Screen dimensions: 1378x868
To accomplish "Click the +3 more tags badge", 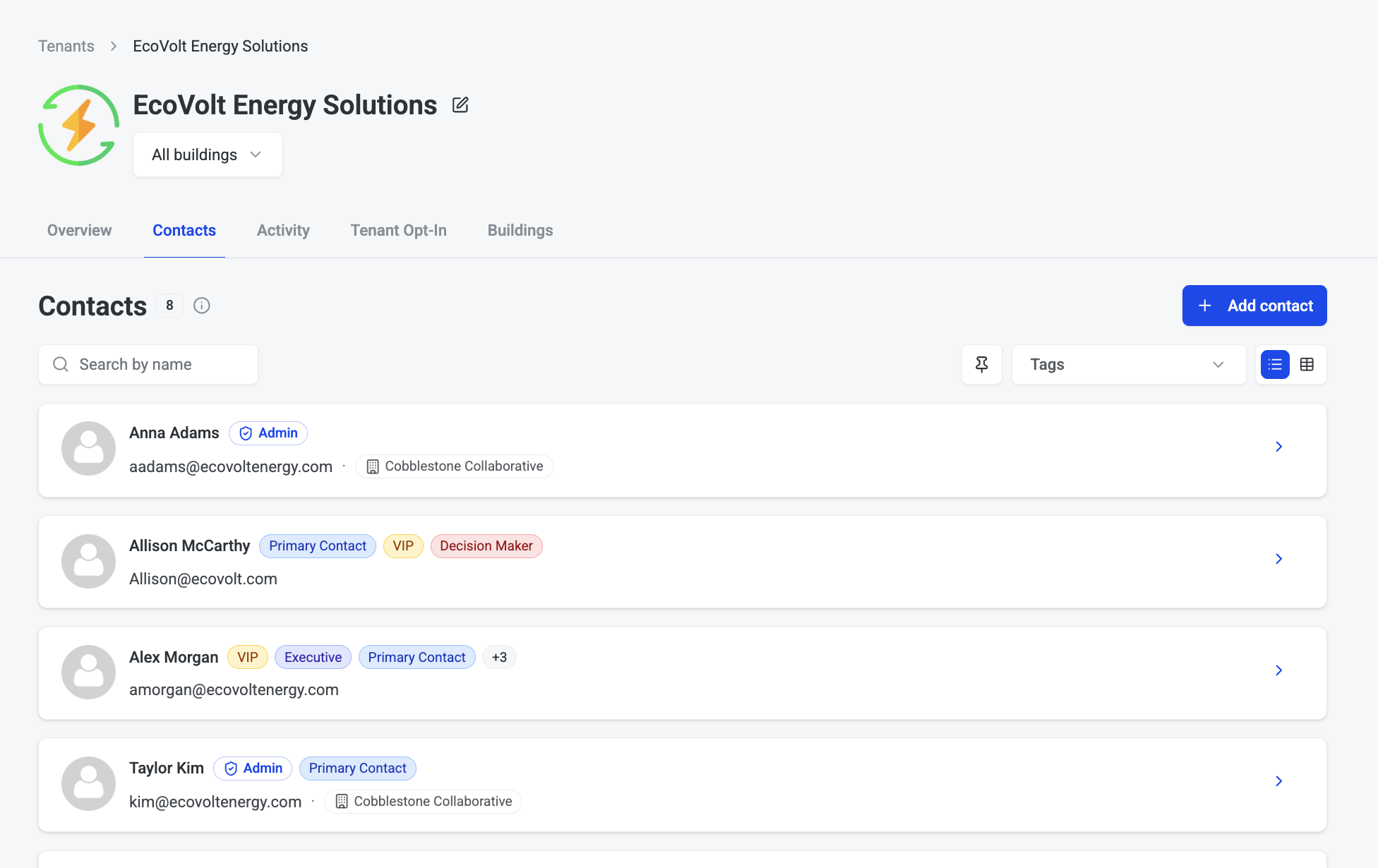I will [x=499, y=658].
